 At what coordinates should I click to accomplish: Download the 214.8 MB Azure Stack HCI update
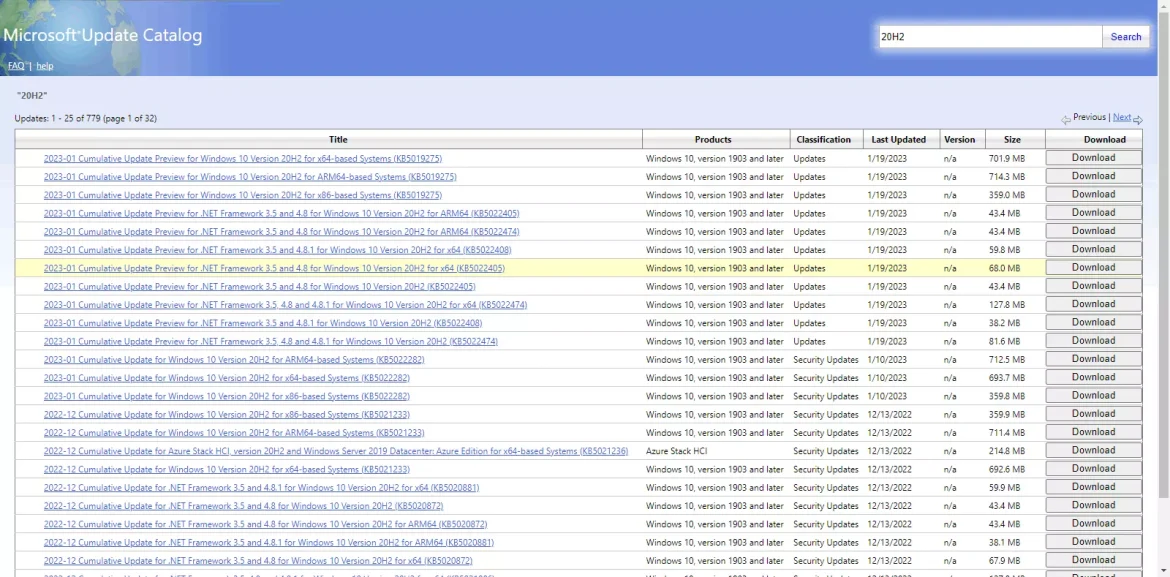pyautogui.click(x=1093, y=451)
